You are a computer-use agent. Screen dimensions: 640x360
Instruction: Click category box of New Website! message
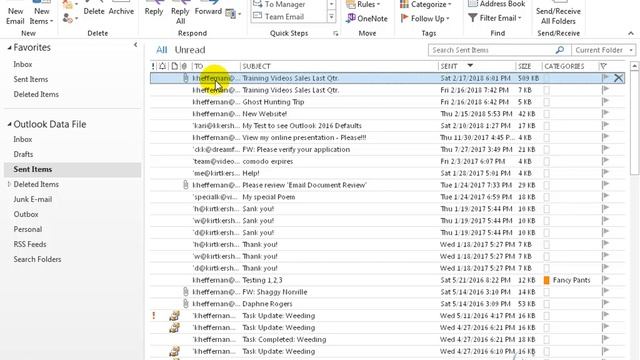point(547,114)
